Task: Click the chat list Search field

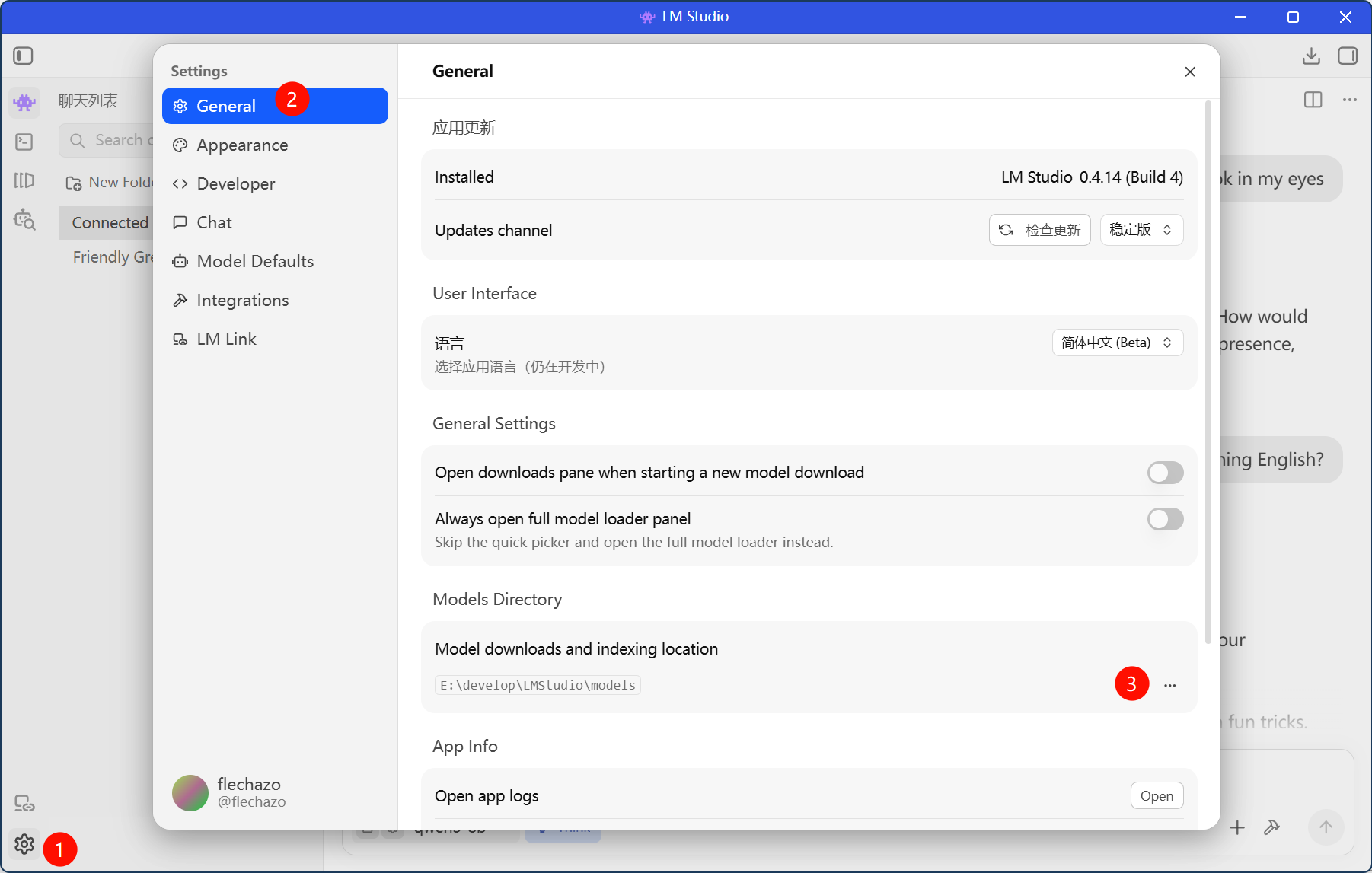Action: [x=107, y=140]
